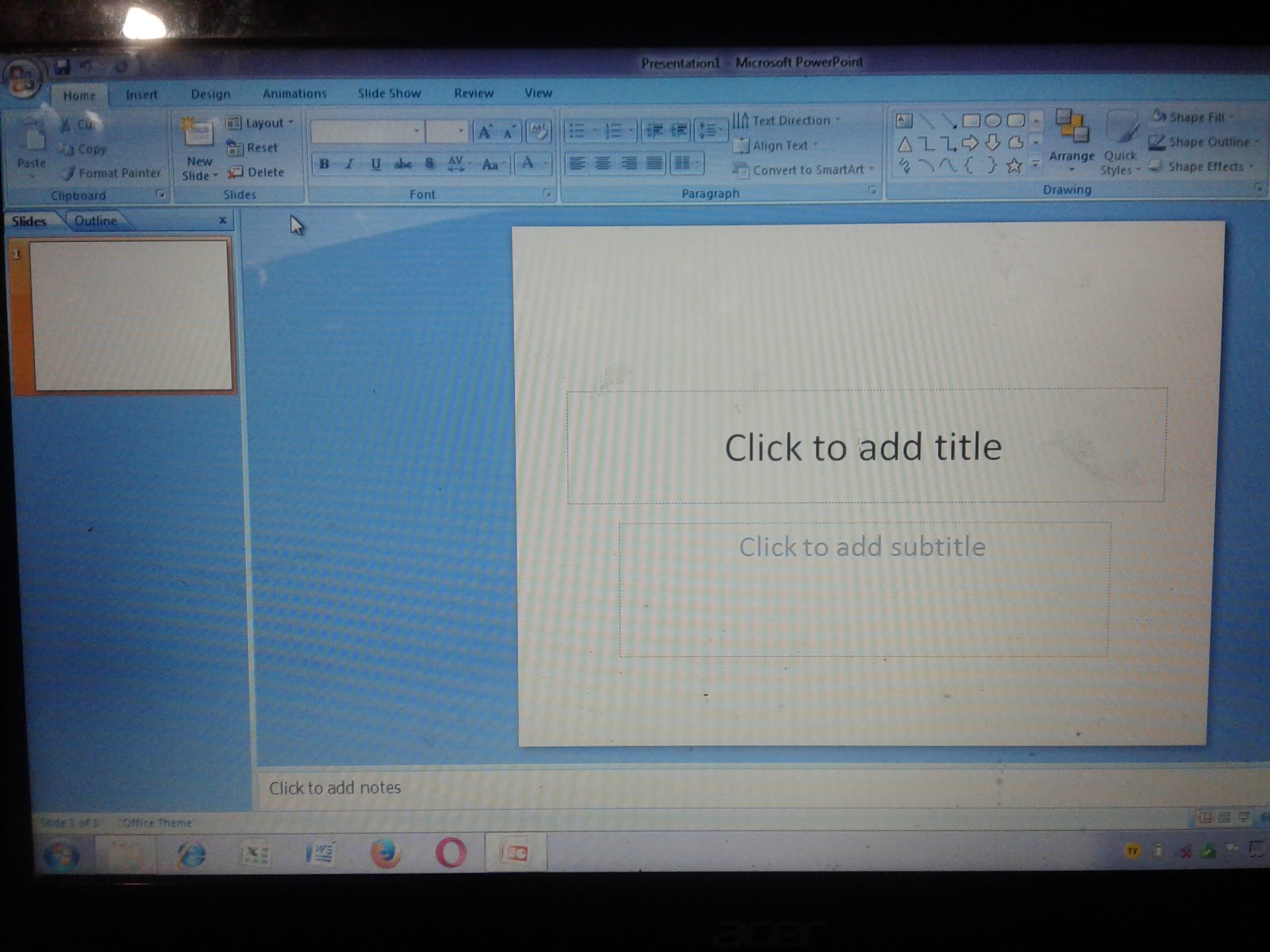Switch to the Design tab

pyautogui.click(x=210, y=94)
